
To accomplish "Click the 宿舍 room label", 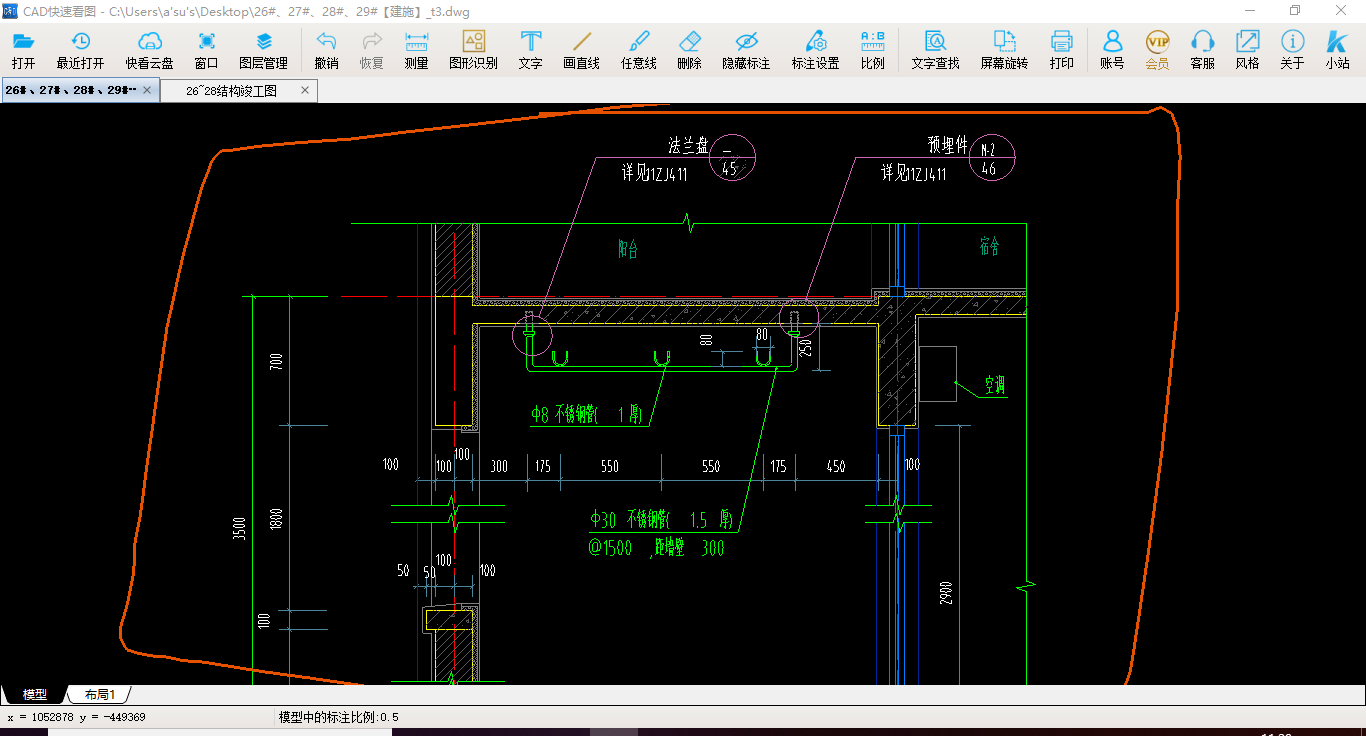I will click(x=990, y=246).
